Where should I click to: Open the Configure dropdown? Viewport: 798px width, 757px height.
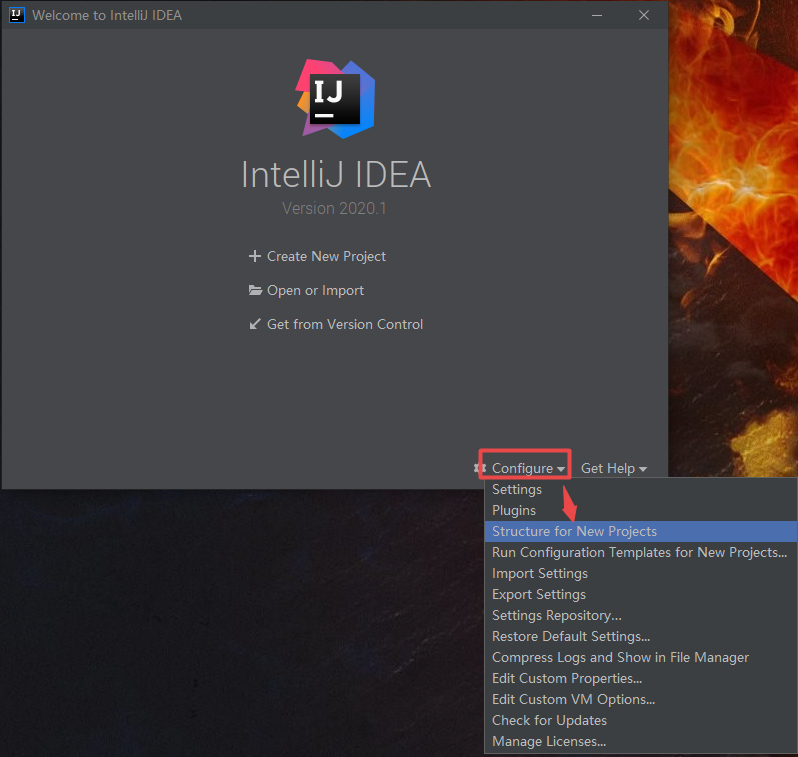point(528,468)
